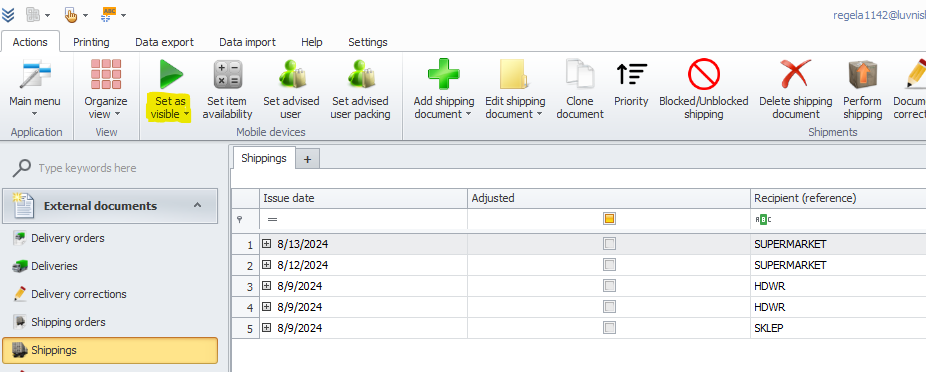The height and width of the screenshot is (372, 926).
Task: Open the Data import tab
Action: (247, 42)
